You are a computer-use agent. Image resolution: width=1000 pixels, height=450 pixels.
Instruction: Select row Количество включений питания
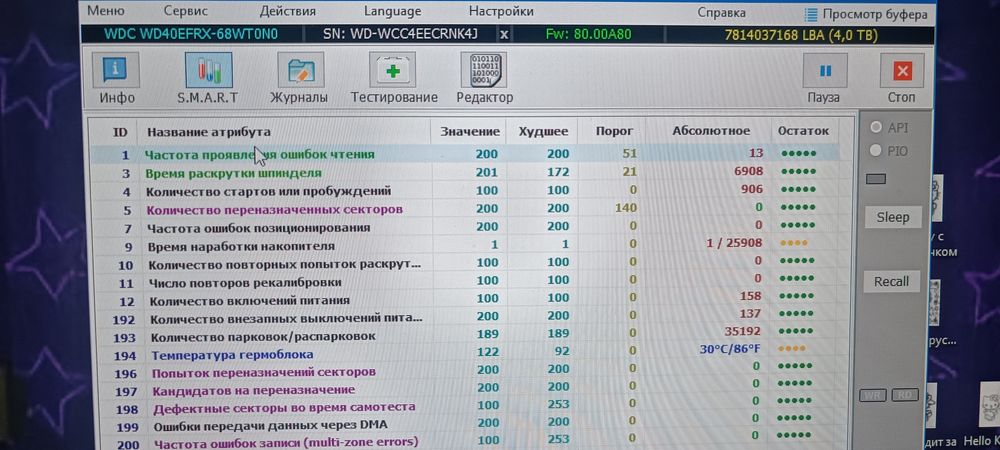click(x=464, y=300)
